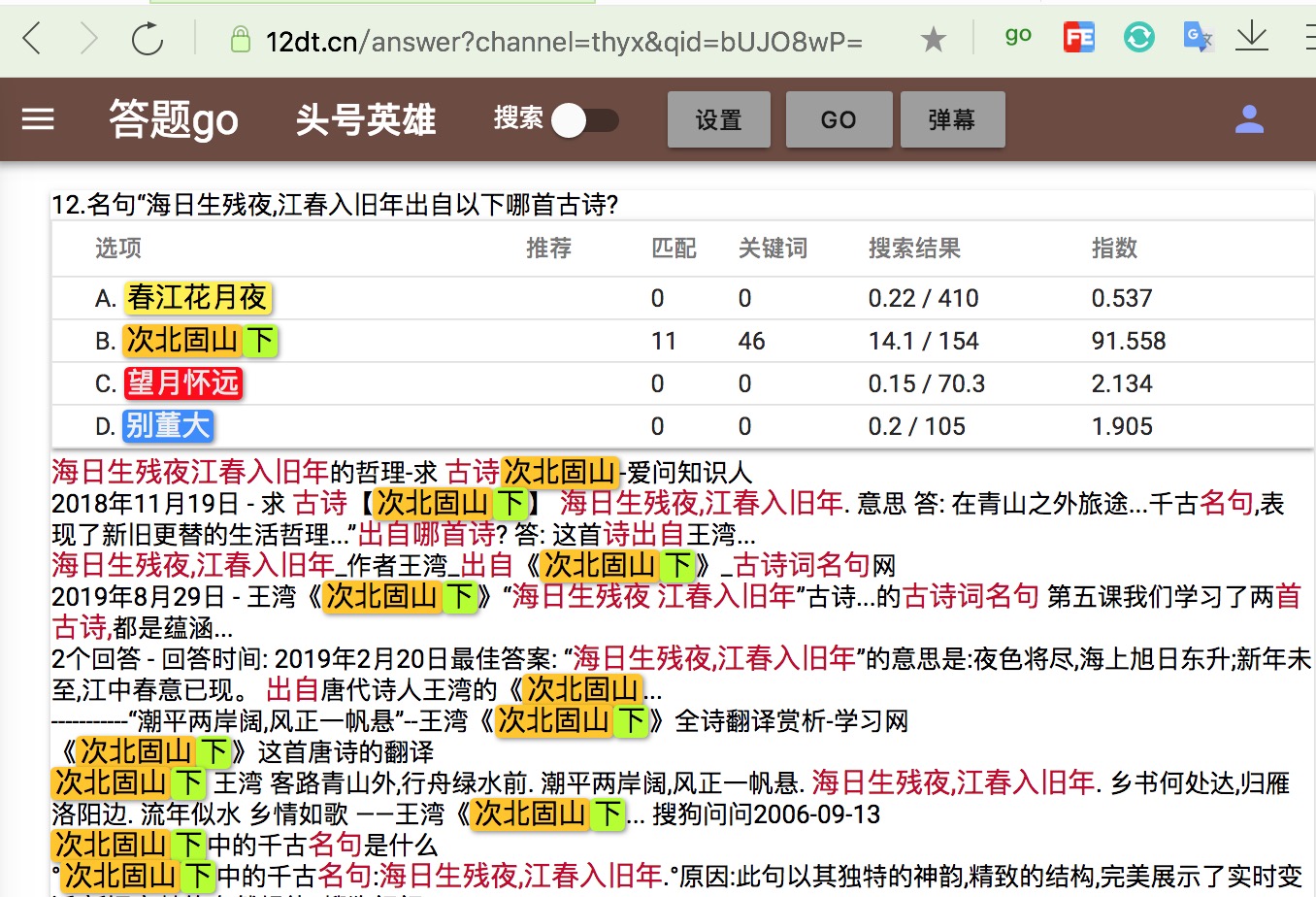Screen dimensions: 1316x897
Task: Open the green 'go' extension
Action: click(1018, 36)
